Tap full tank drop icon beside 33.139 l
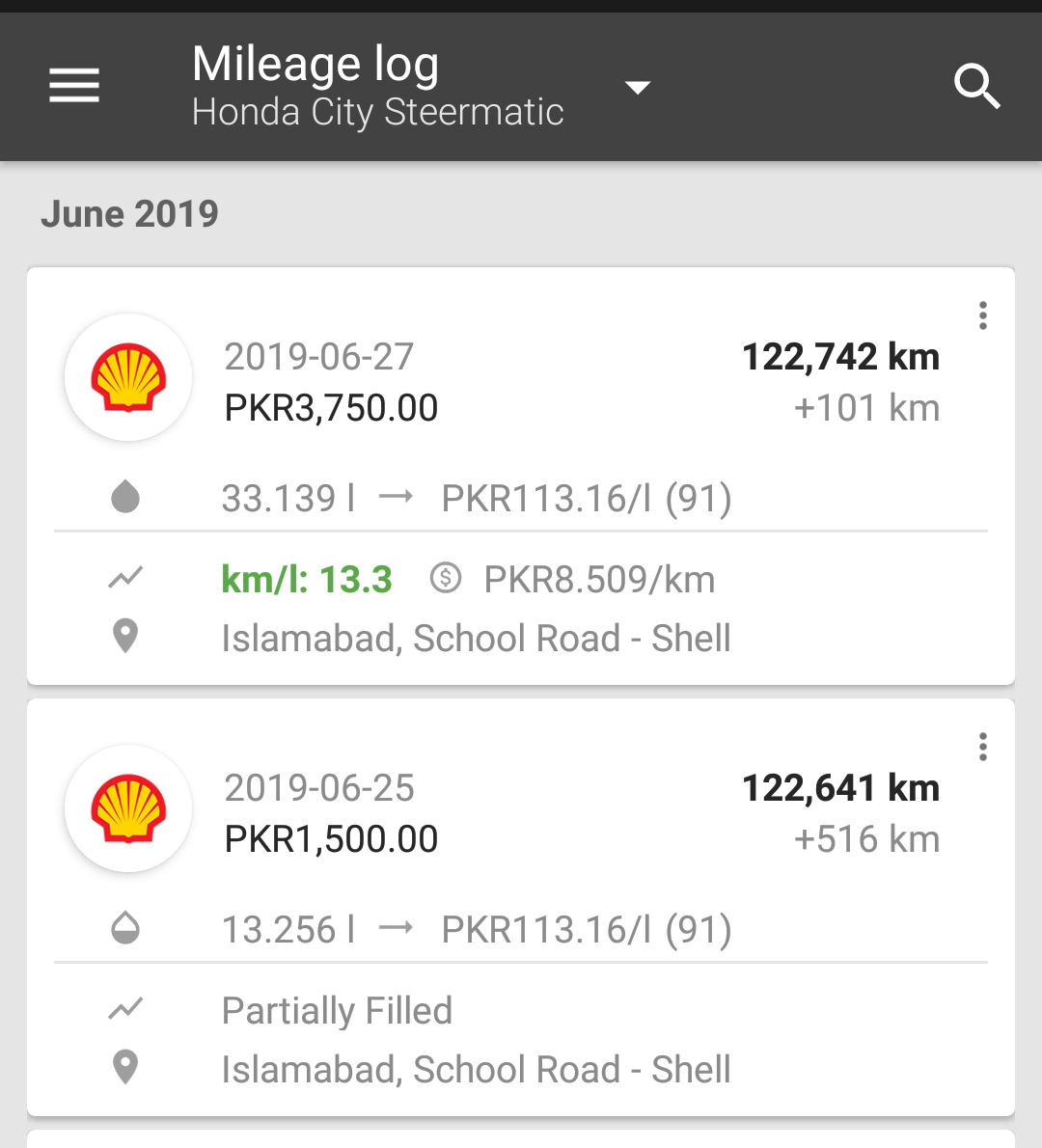Image resolution: width=1042 pixels, height=1148 pixels. [x=125, y=497]
